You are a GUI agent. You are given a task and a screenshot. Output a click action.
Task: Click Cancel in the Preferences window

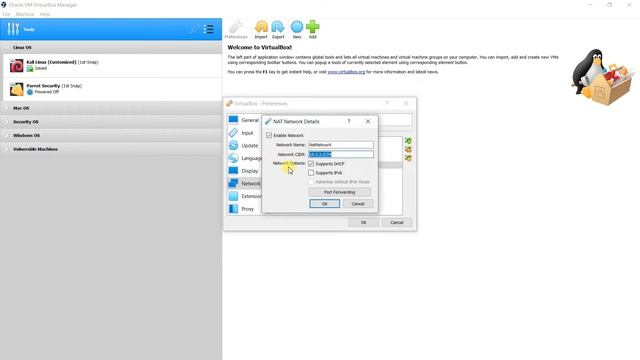coord(397,222)
